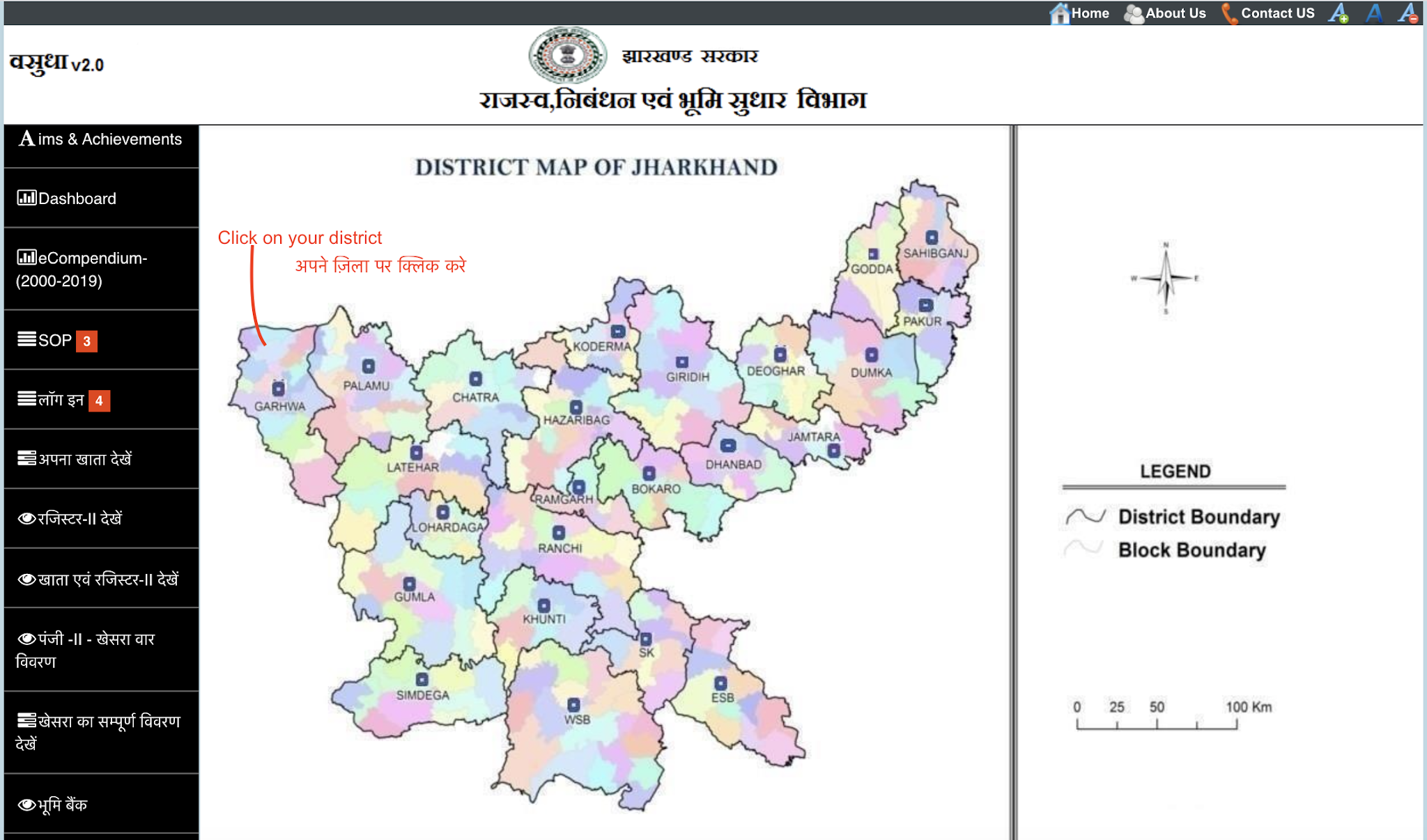Screen dimensions: 1427x840
Task: Click the default font size icon
Action: [1373, 13]
